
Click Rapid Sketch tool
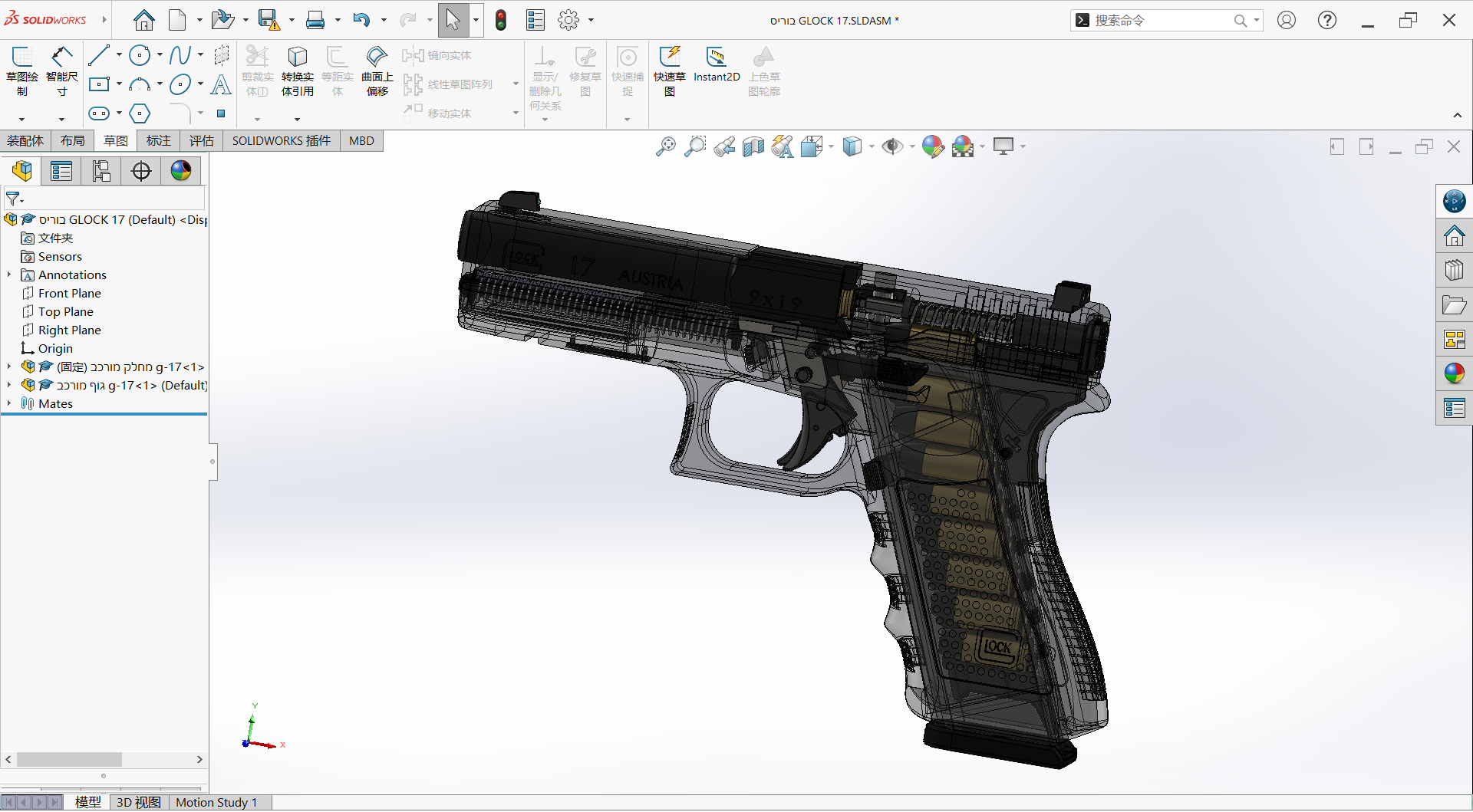pos(670,71)
